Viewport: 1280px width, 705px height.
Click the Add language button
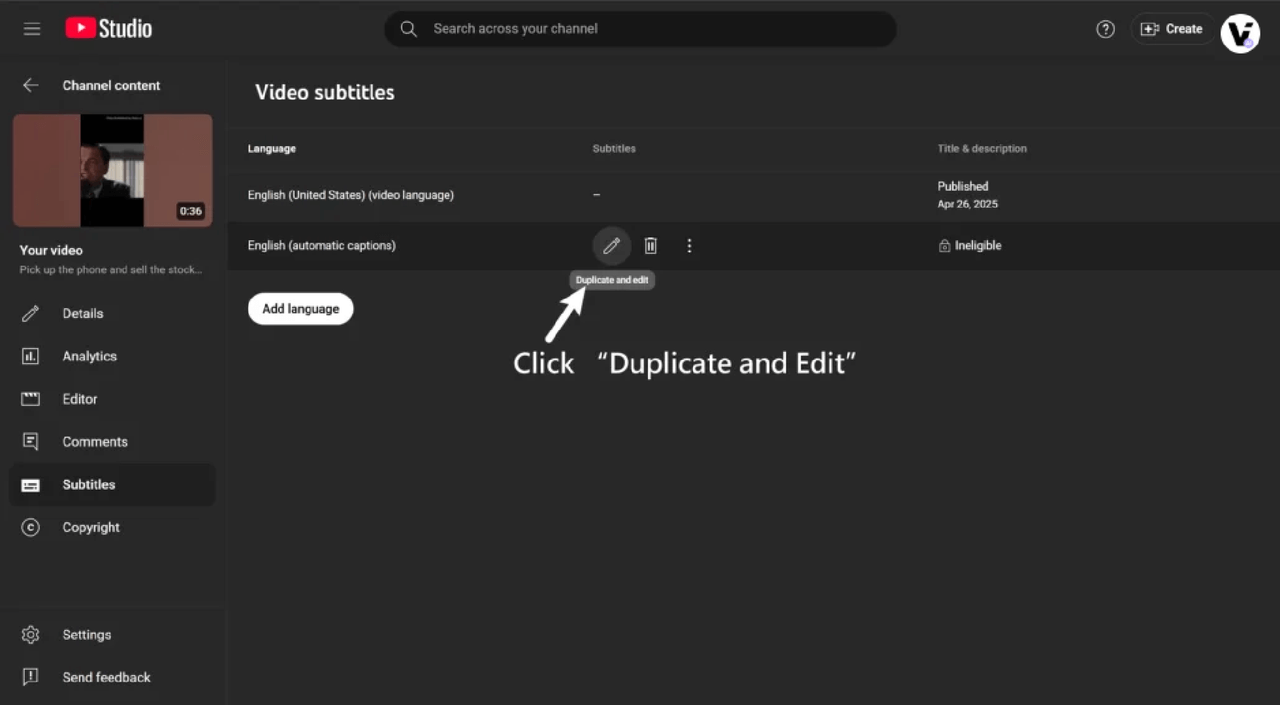pos(300,309)
